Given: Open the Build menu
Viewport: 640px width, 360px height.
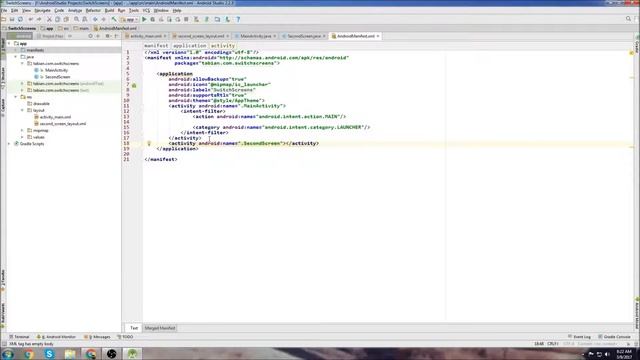Looking at the screenshot, I should click(x=109, y=10).
